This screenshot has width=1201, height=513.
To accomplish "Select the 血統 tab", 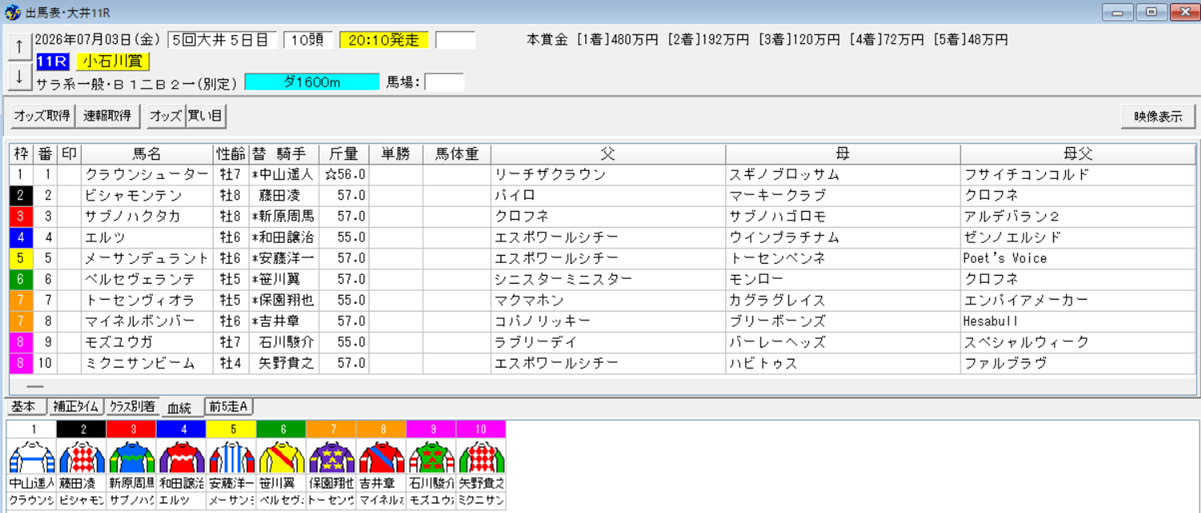I will point(182,407).
